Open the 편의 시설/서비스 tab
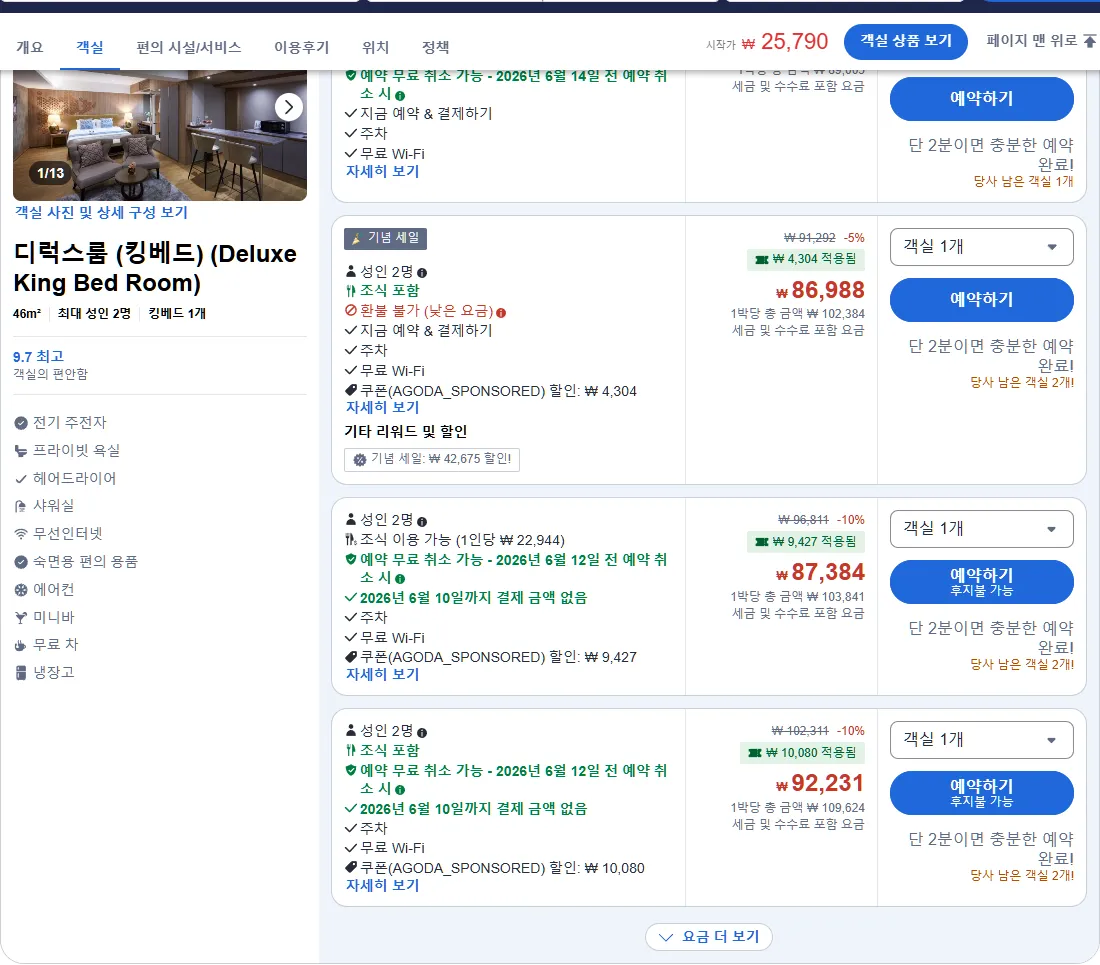The height and width of the screenshot is (965, 1100). pyautogui.click(x=188, y=47)
